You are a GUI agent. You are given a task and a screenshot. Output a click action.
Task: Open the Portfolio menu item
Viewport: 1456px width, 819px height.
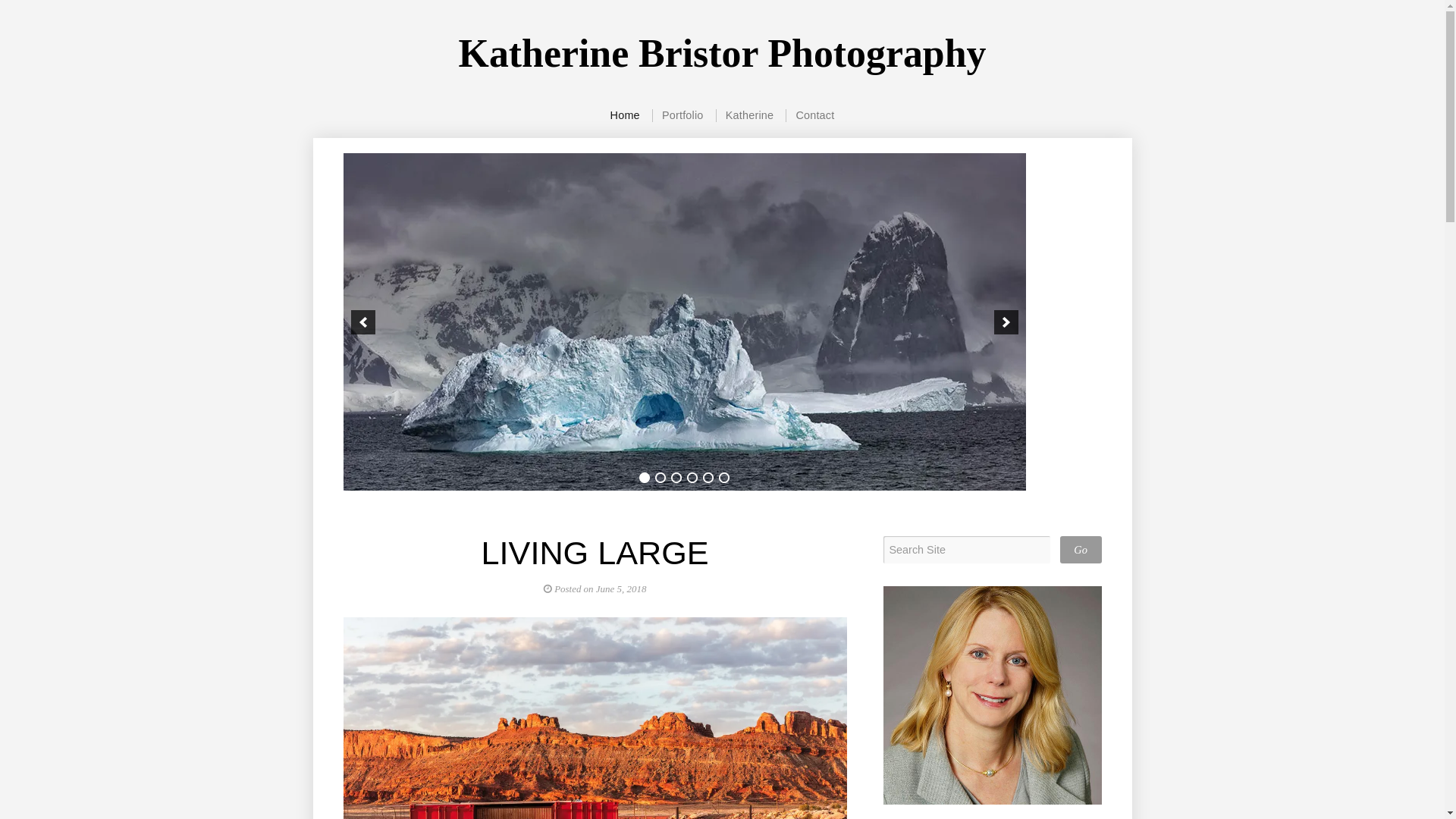pyautogui.click(x=682, y=115)
